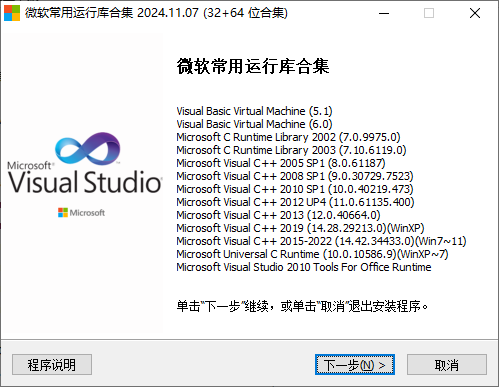
Task: Click the small Microsoft four-color logo
Action: [63, 212]
